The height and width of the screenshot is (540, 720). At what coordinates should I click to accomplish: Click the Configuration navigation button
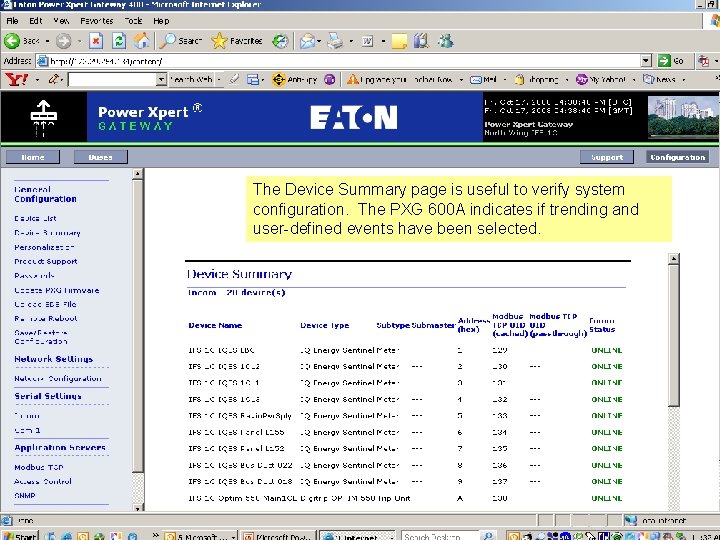[x=677, y=157]
